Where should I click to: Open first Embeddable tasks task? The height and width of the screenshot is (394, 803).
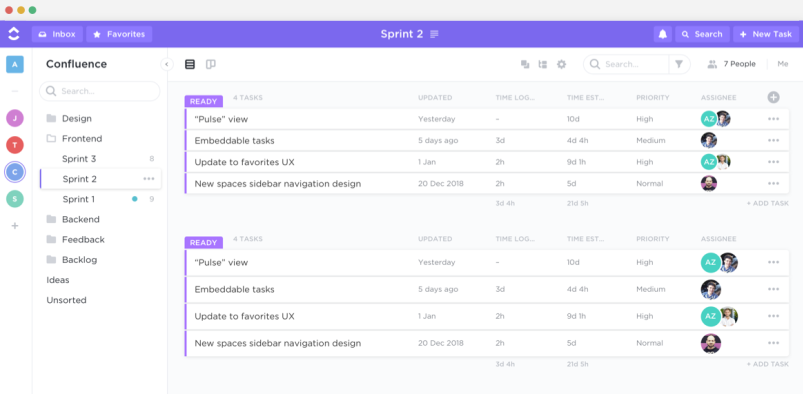(x=235, y=140)
